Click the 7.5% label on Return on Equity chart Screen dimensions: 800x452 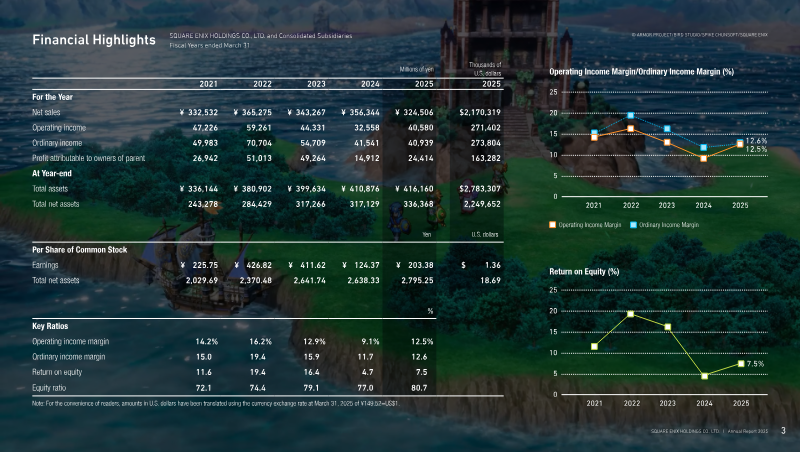tap(755, 364)
